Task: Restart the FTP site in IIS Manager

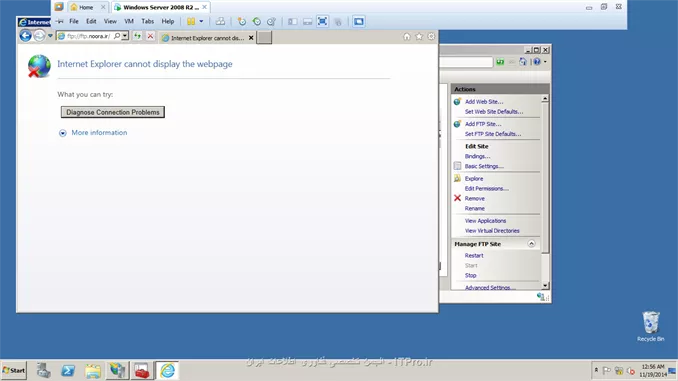Action: (474, 256)
